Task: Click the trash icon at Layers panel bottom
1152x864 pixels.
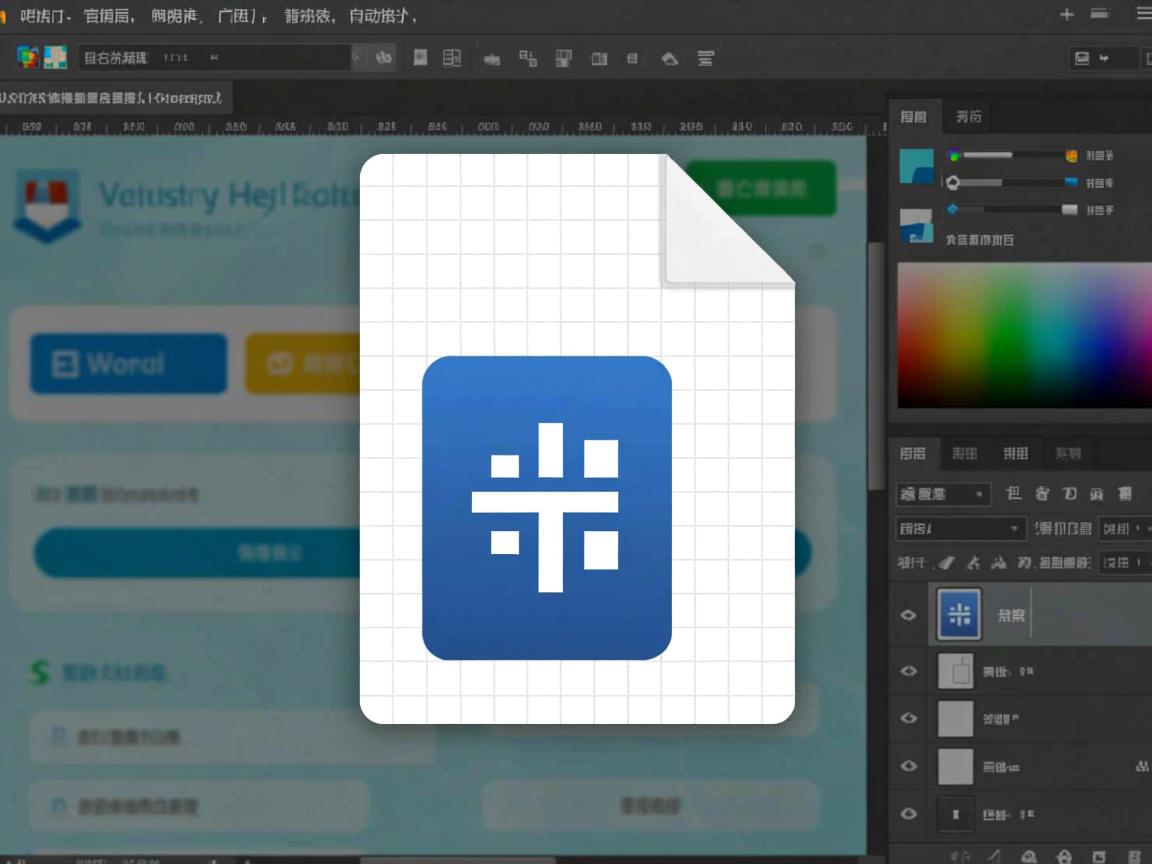Action: click(x=1134, y=856)
